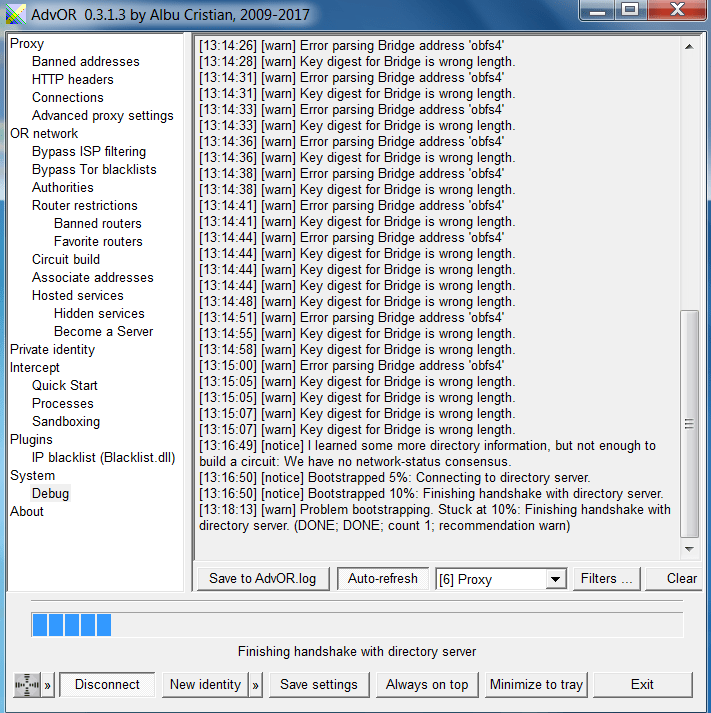Click the Exit button
Viewport: 711px width, 713px height.
pyautogui.click(x=642, y=684)
